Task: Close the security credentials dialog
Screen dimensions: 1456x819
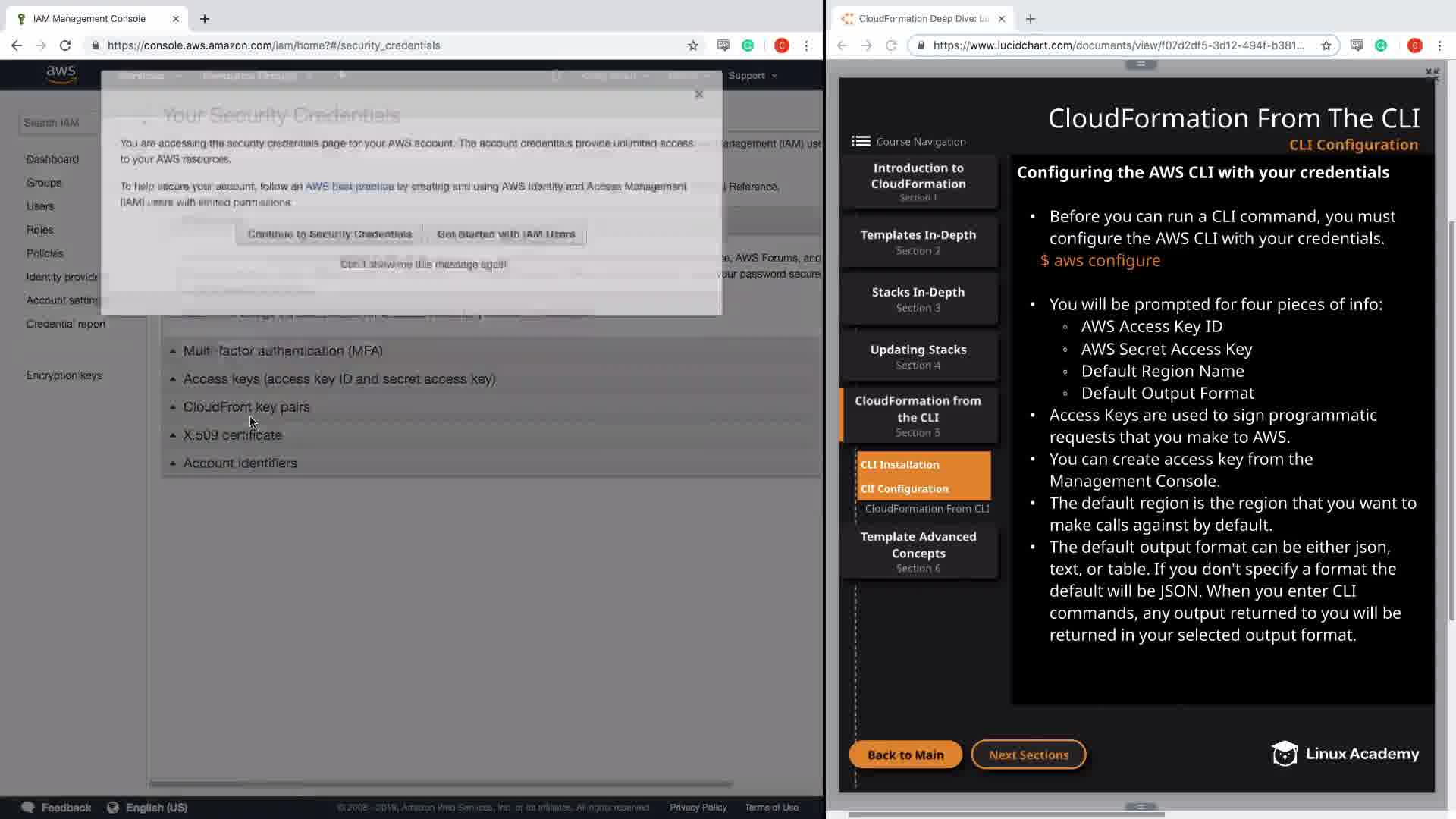Action: [698, 95]
